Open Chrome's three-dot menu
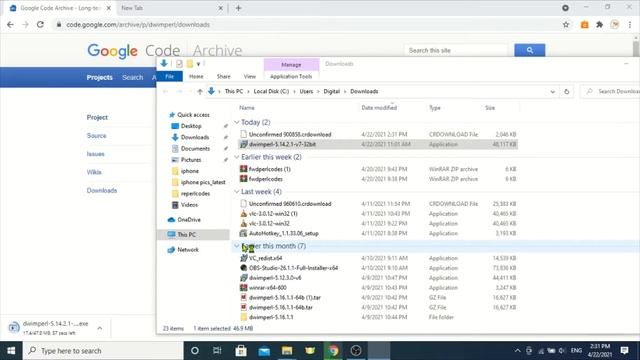This screenshot has height=360, width=640. pyautogui.click(x=630, y=24)
